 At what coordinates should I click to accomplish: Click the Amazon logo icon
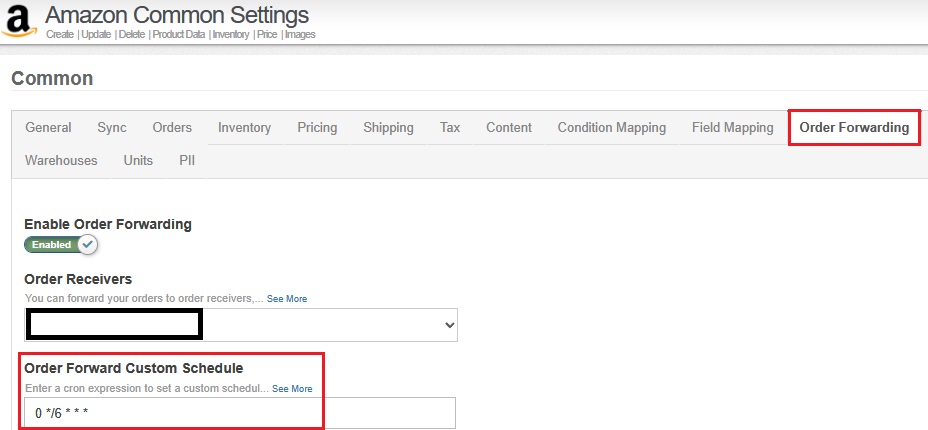pyautogui.click(x=20, y=21)
